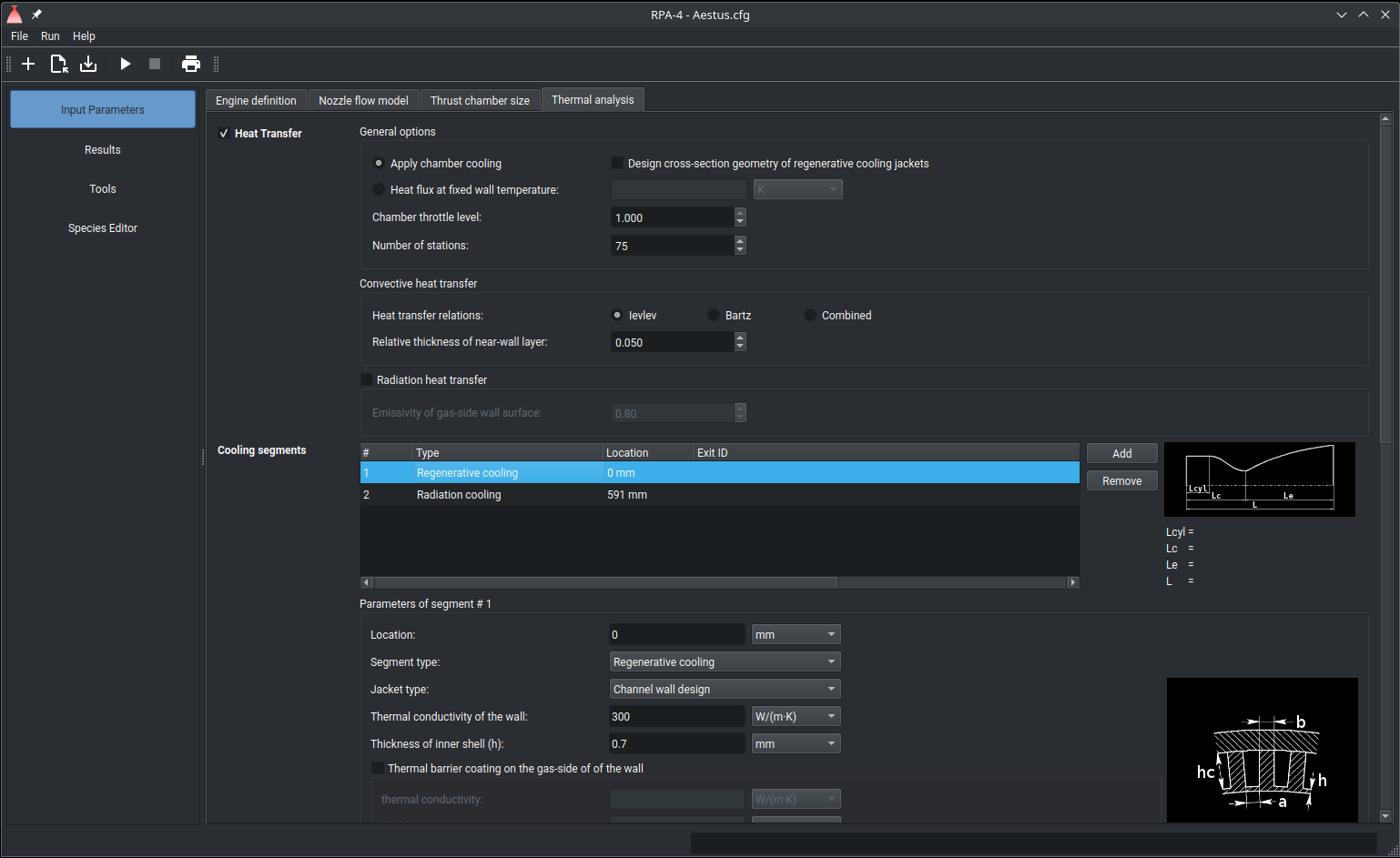1400x858 pixels.
Task: Switch to the Nozzle flow model tab
Action: [363, 101]
